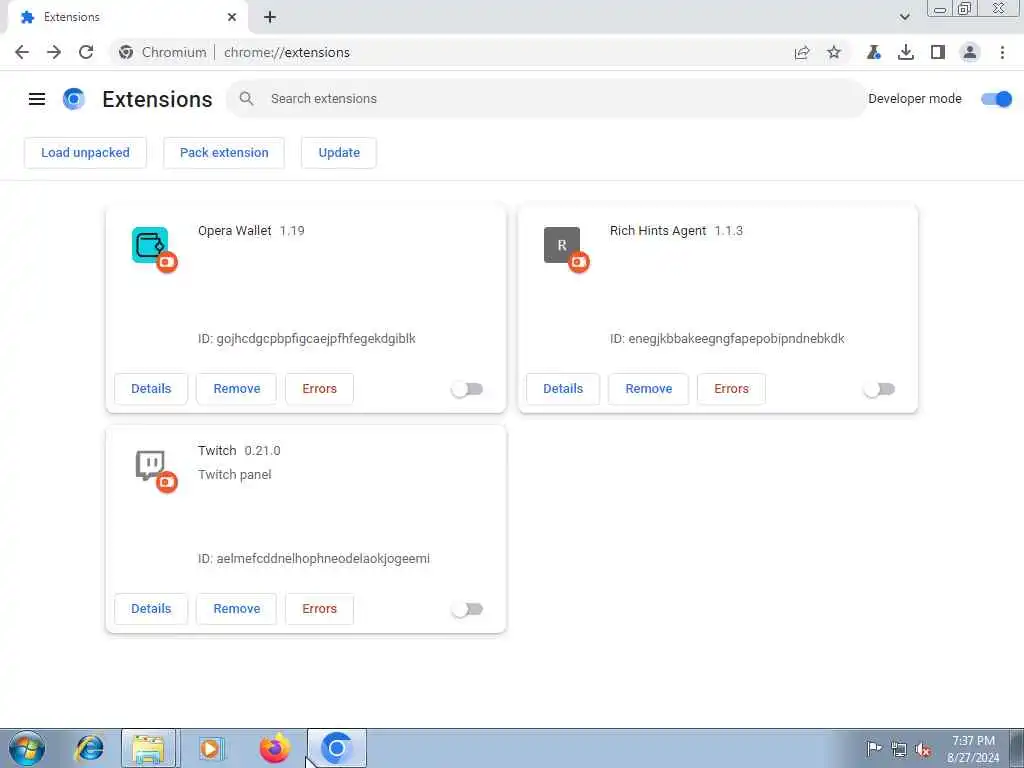Screen dimensions: 1024x768
Task: Remove the Rich Hints Agent extension
Action: tap(648, 389)
